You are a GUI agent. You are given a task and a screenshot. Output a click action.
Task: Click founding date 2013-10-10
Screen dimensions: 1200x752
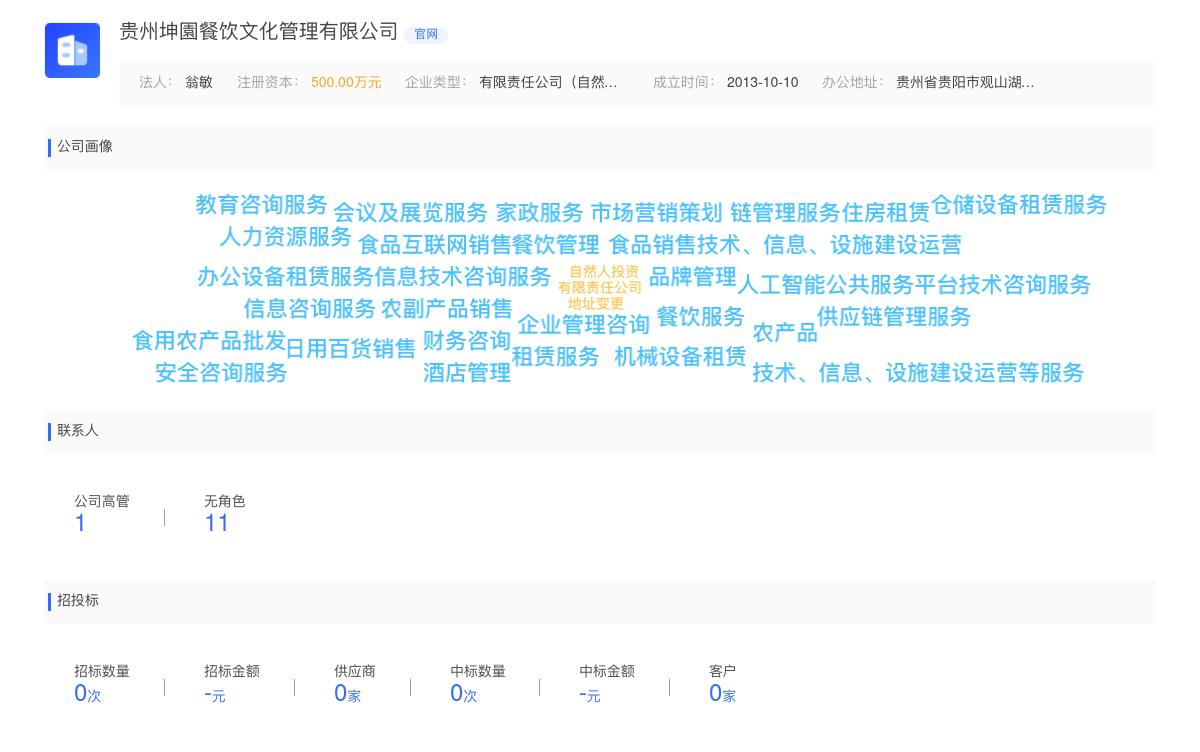point(762,83)
